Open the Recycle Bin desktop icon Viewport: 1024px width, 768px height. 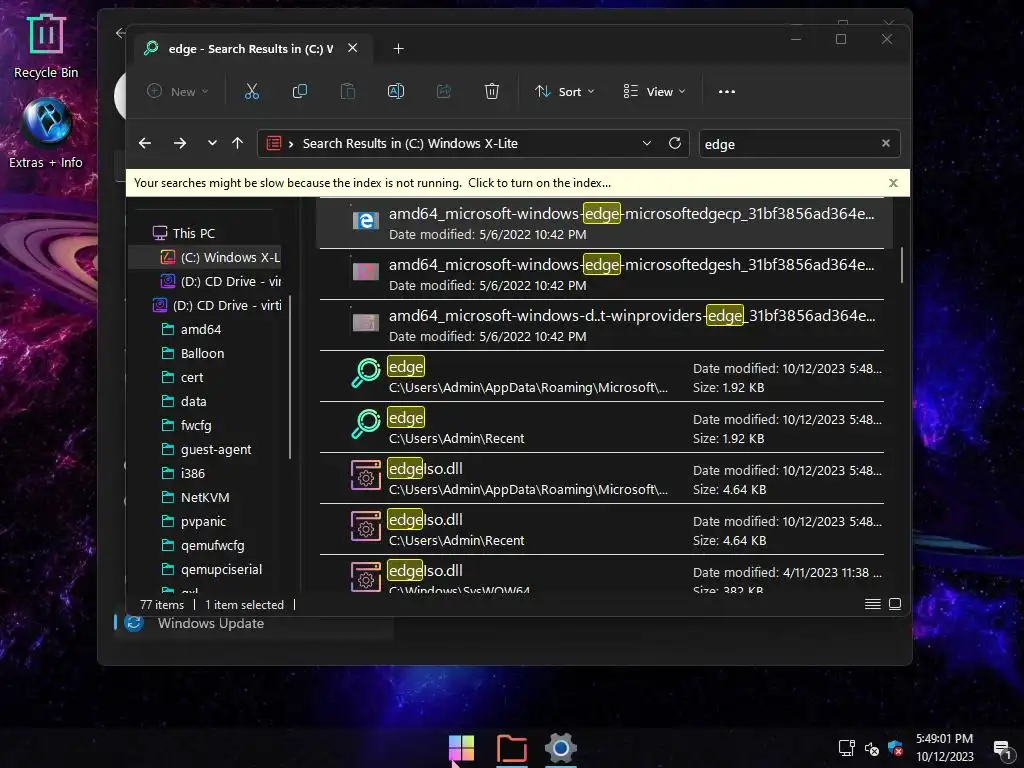(46, 47)
